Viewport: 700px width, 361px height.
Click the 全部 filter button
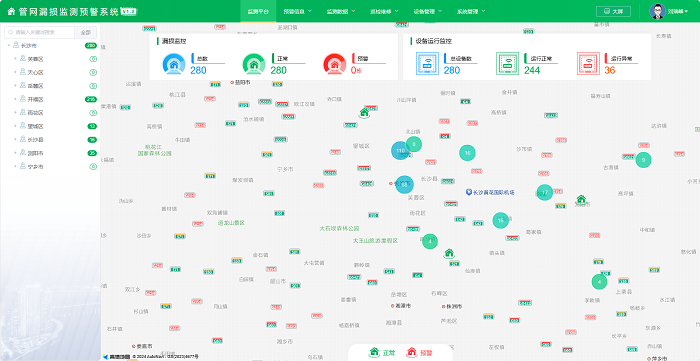(x=85, y=33)
